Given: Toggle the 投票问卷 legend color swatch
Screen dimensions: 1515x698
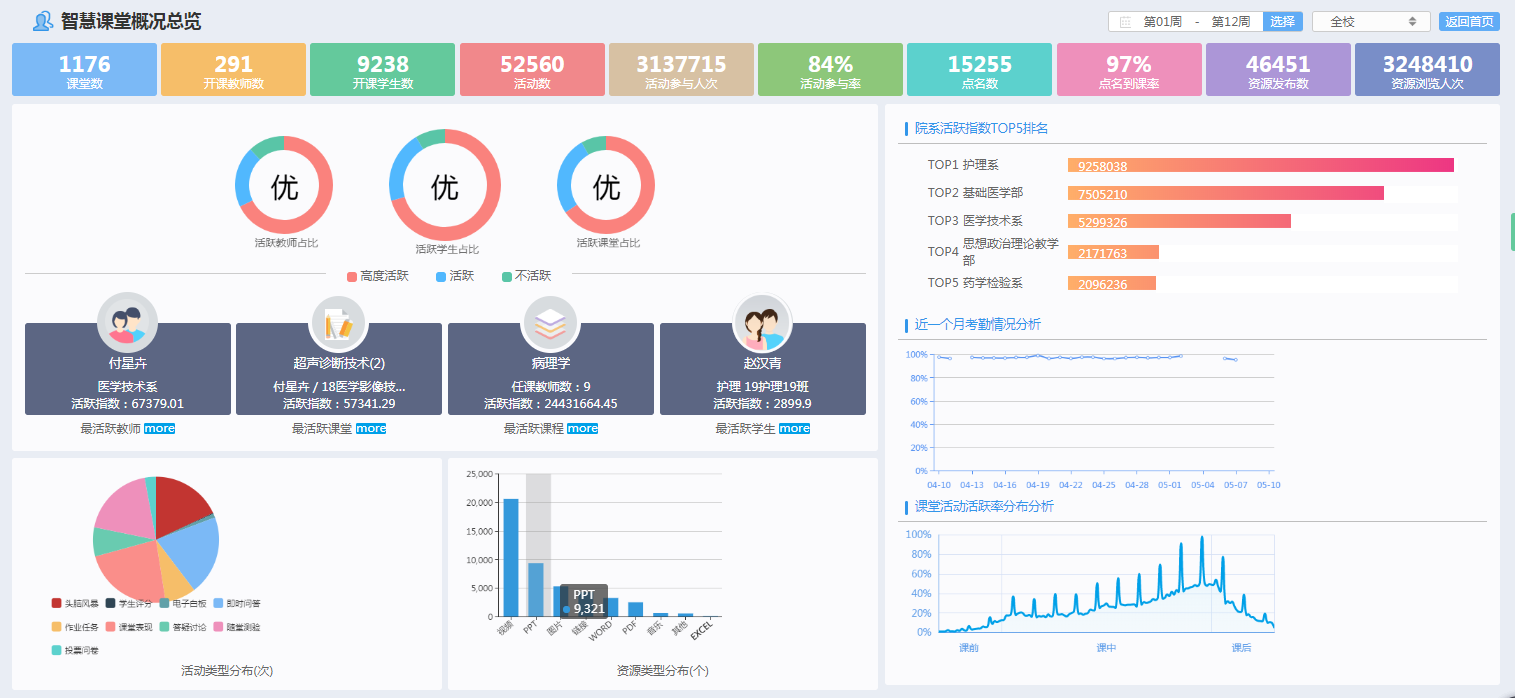Looking at the screenshot, I should tap(57, 650).
